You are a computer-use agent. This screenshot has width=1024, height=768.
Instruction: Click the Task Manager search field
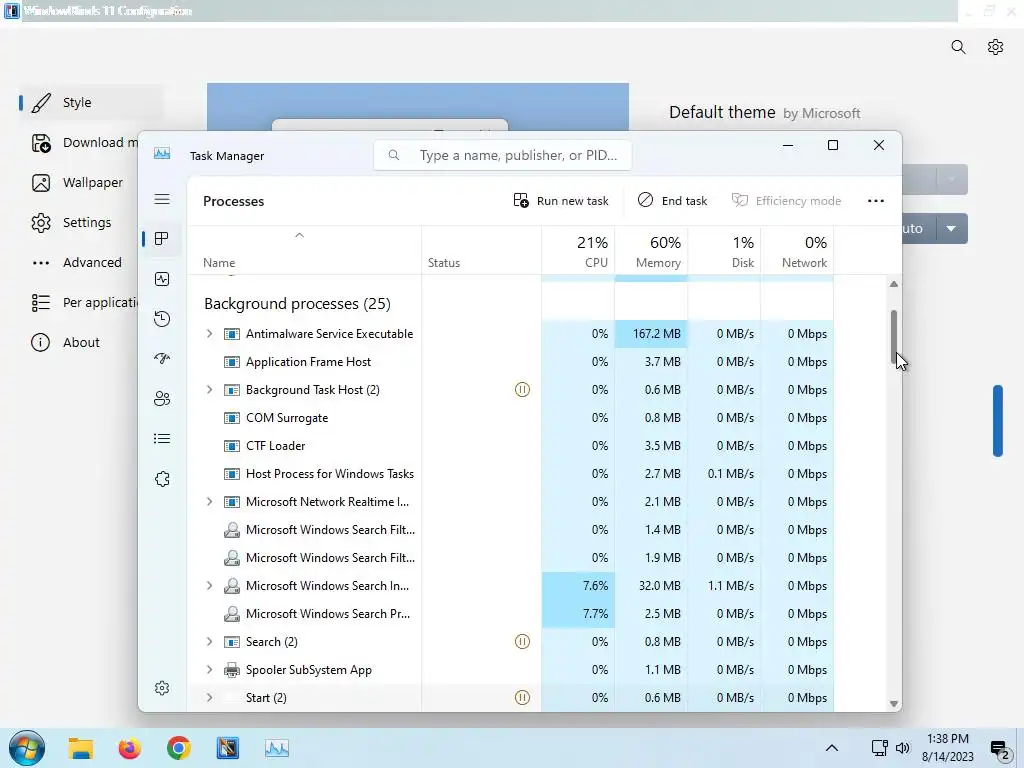point(503,155)
